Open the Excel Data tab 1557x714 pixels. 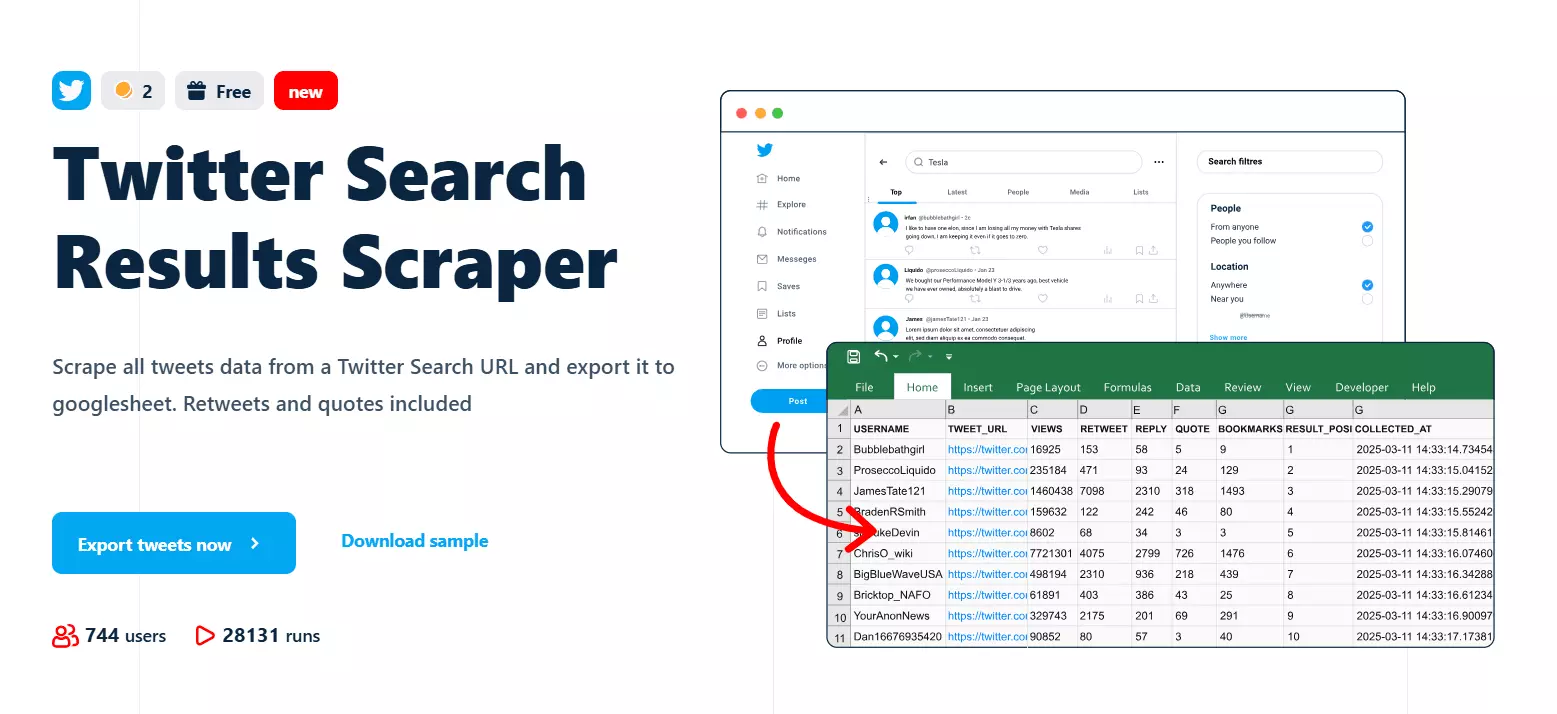[1188, 387]
